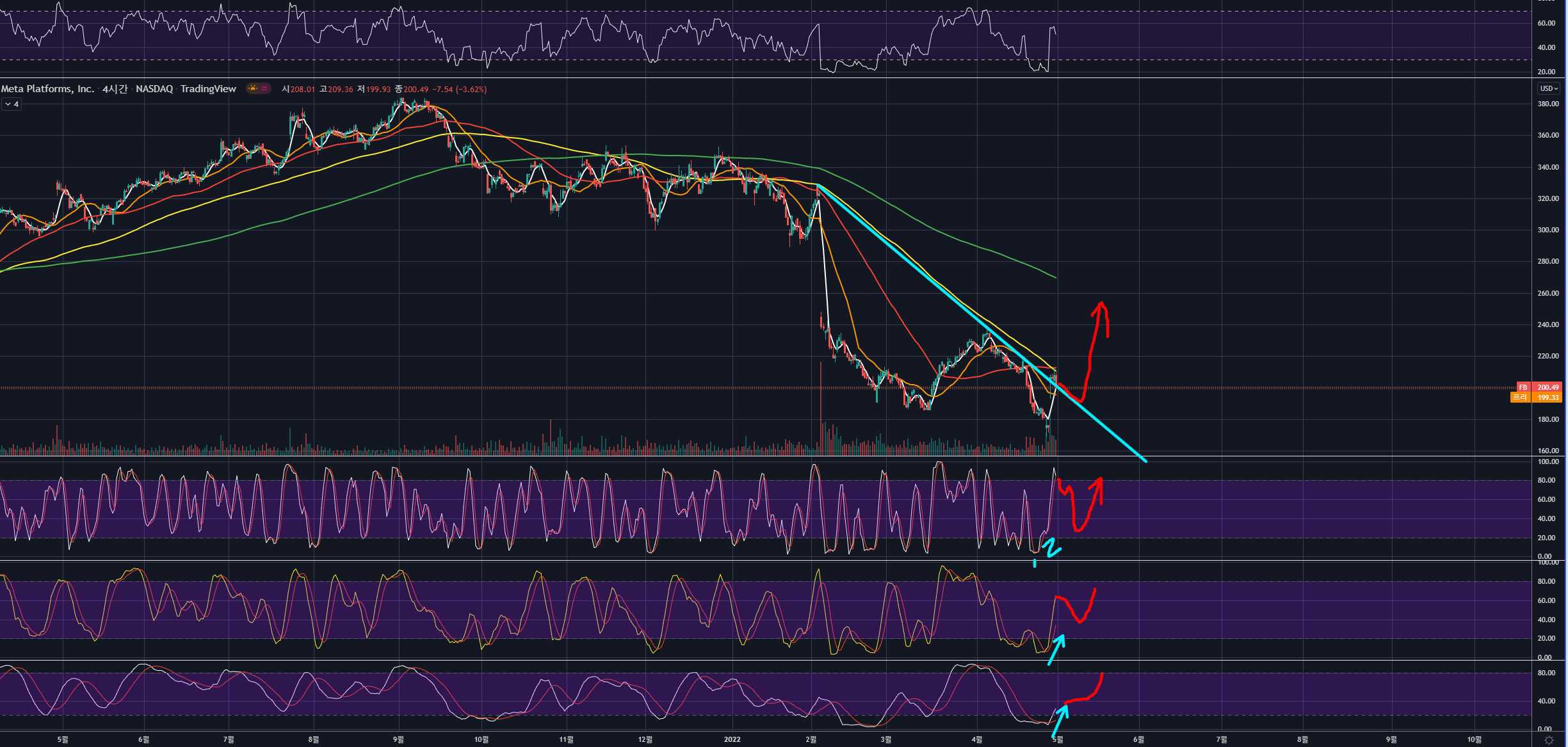Viewport: 1568px width, 747px height.
Task: Click the 2022 year marker on time axis
Action: pyautogui.click(x=732, y=739)
